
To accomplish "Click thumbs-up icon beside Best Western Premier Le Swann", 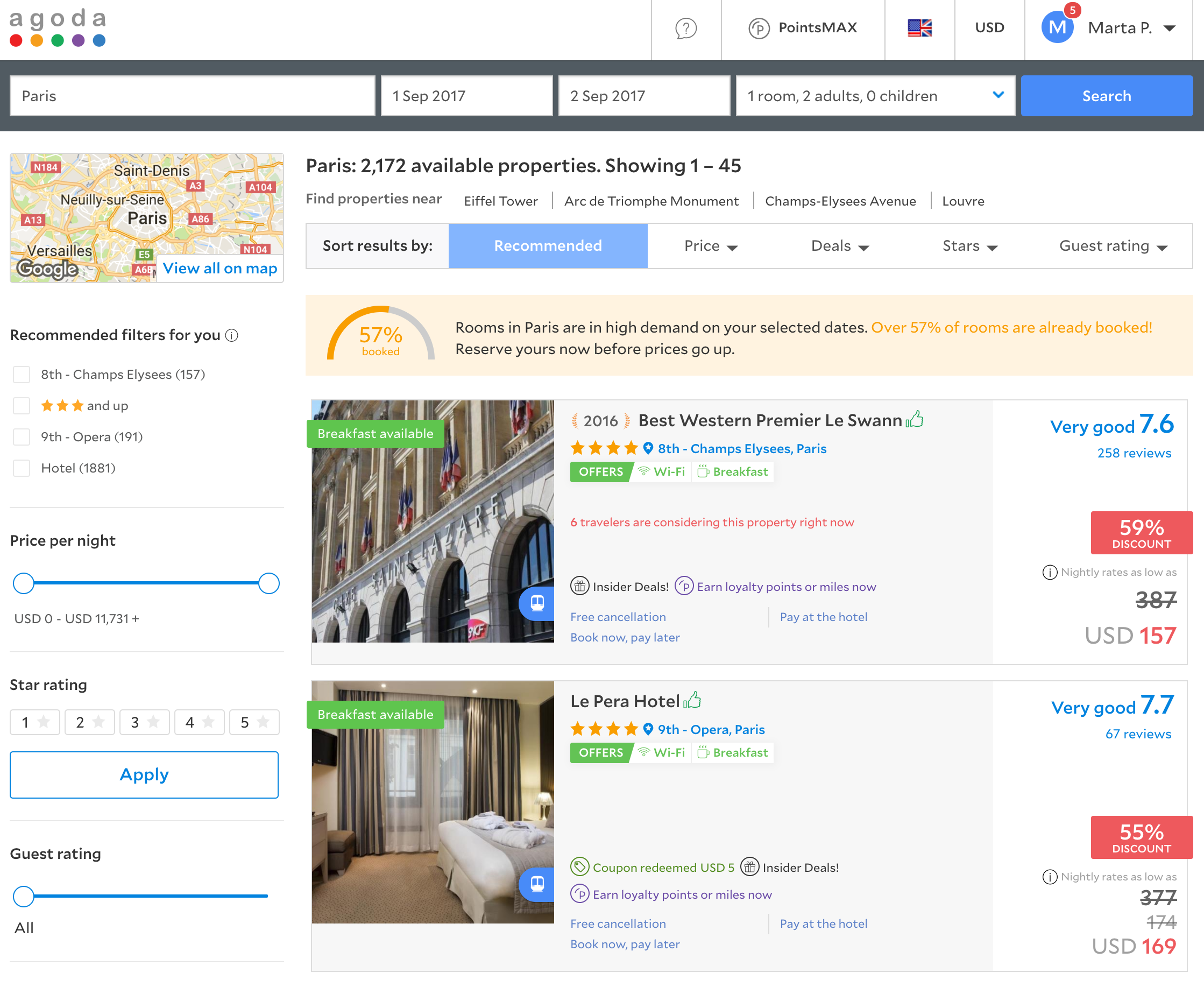I will (x=915, y=420).
